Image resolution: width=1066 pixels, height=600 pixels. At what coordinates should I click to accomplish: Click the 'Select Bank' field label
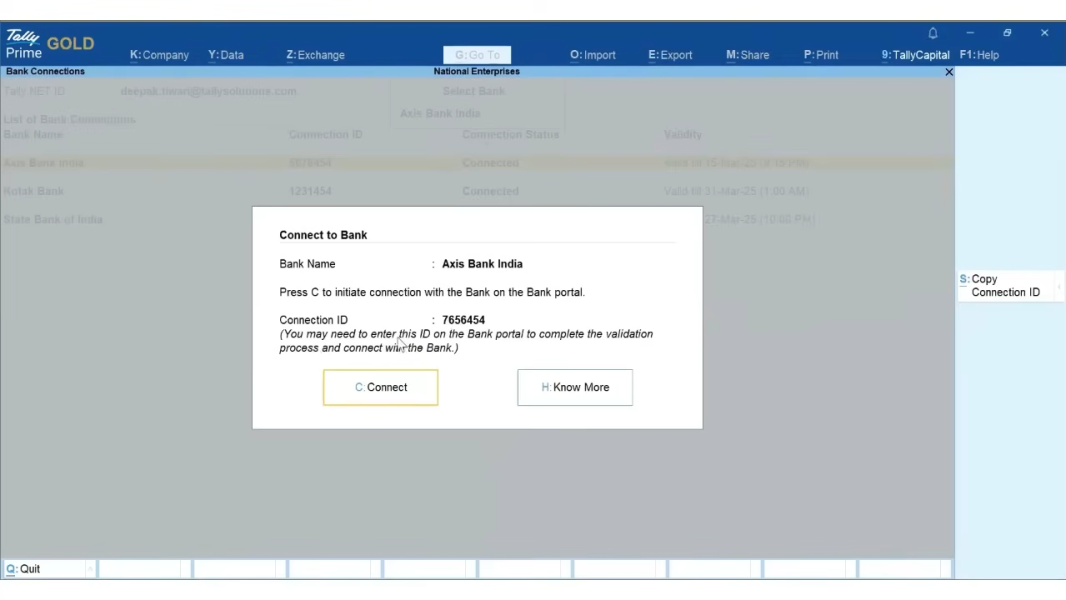pyautogui.click(x=474, y=91)
